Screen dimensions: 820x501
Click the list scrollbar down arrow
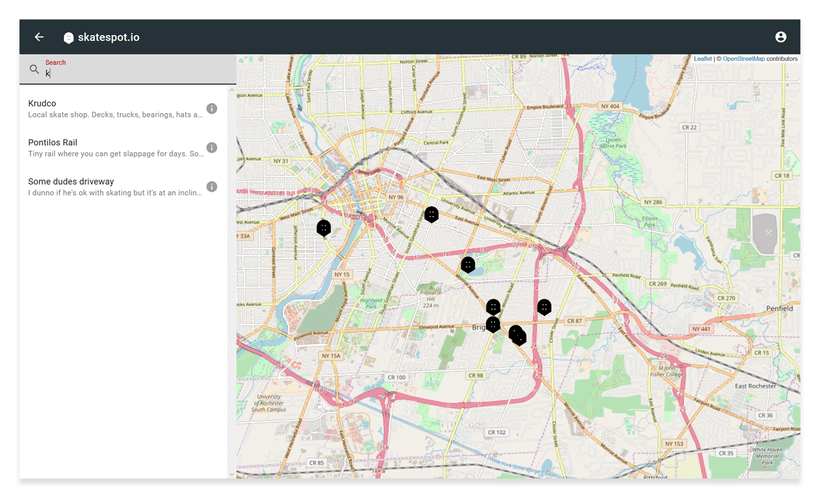tap(232, 474)
